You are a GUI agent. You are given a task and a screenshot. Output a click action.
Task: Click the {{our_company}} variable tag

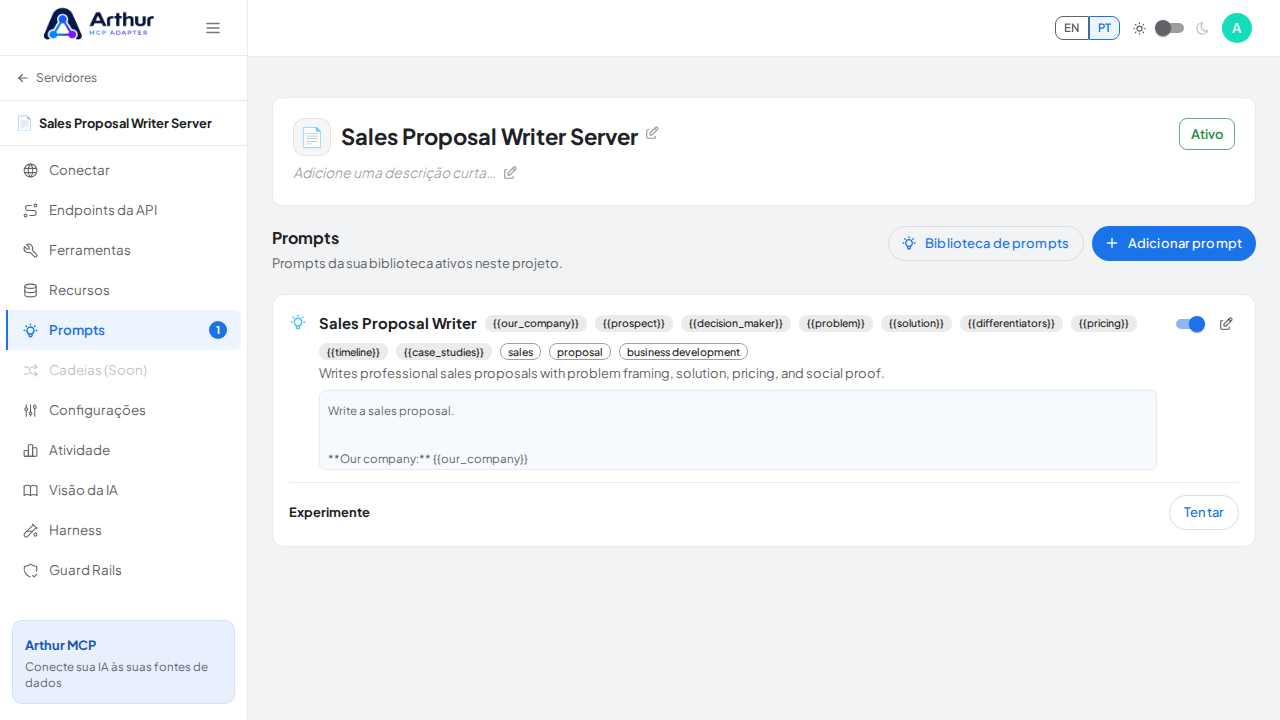pyautogui.click(x=536, y=324)
